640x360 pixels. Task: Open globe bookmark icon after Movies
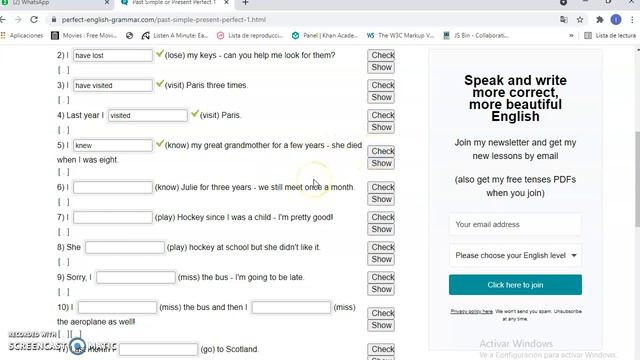129,36
